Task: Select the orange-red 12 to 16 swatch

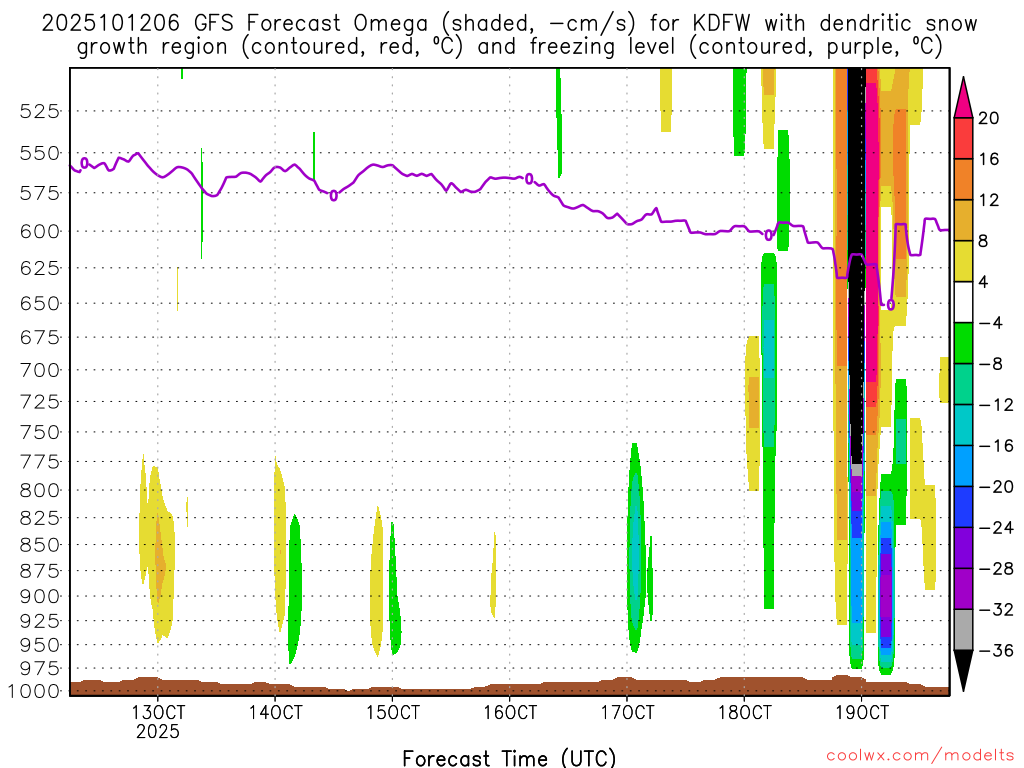Action: tap(963, 179)
